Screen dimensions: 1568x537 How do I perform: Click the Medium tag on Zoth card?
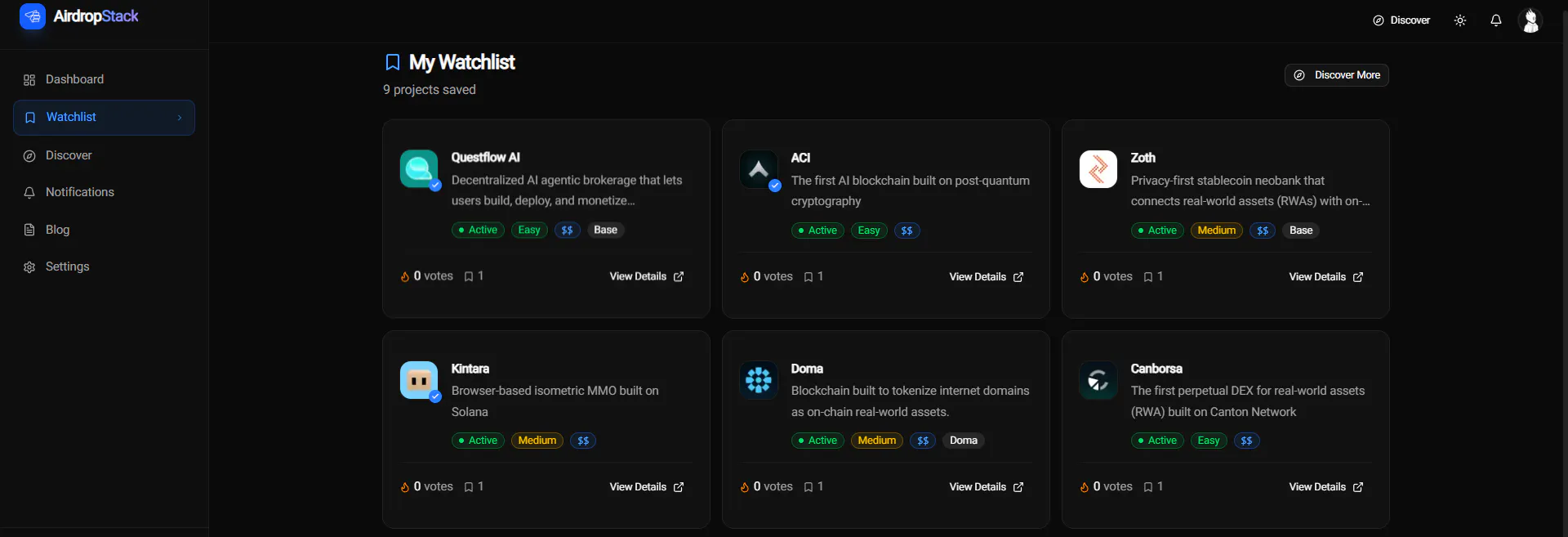coord(1217,230)
